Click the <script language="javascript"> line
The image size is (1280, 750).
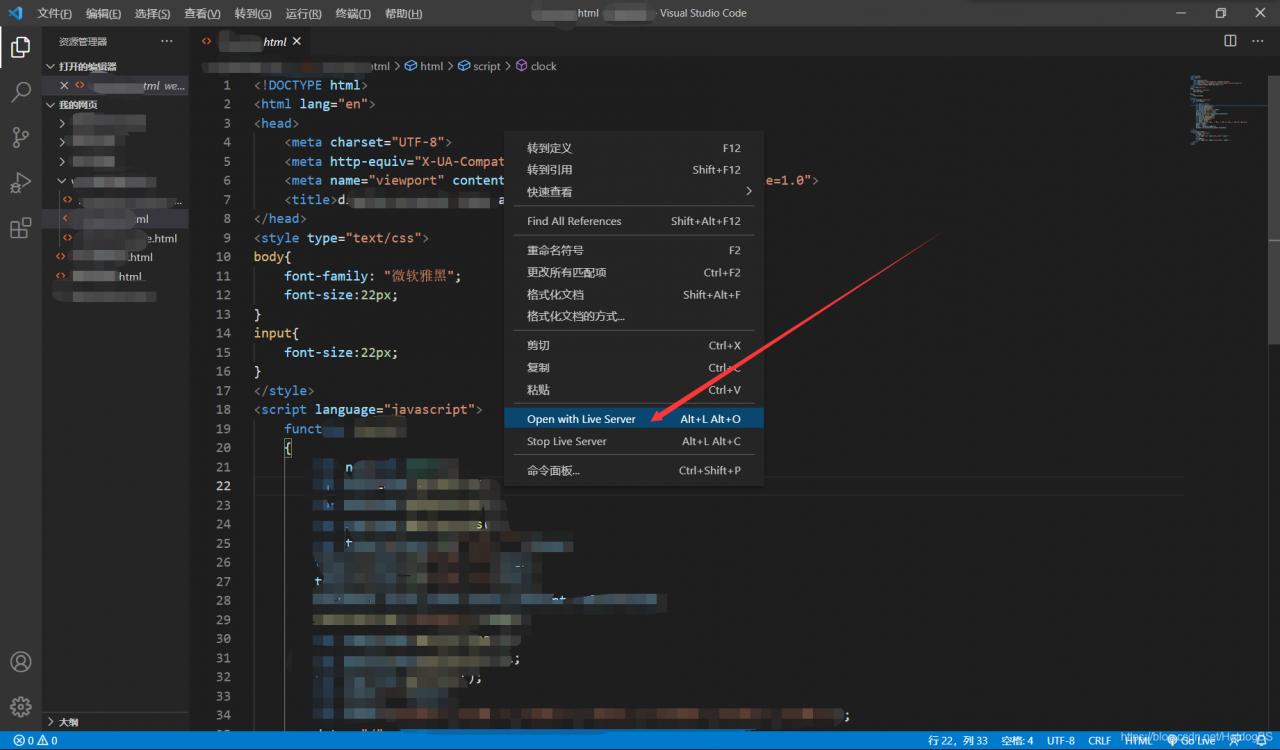coord(368,410)
